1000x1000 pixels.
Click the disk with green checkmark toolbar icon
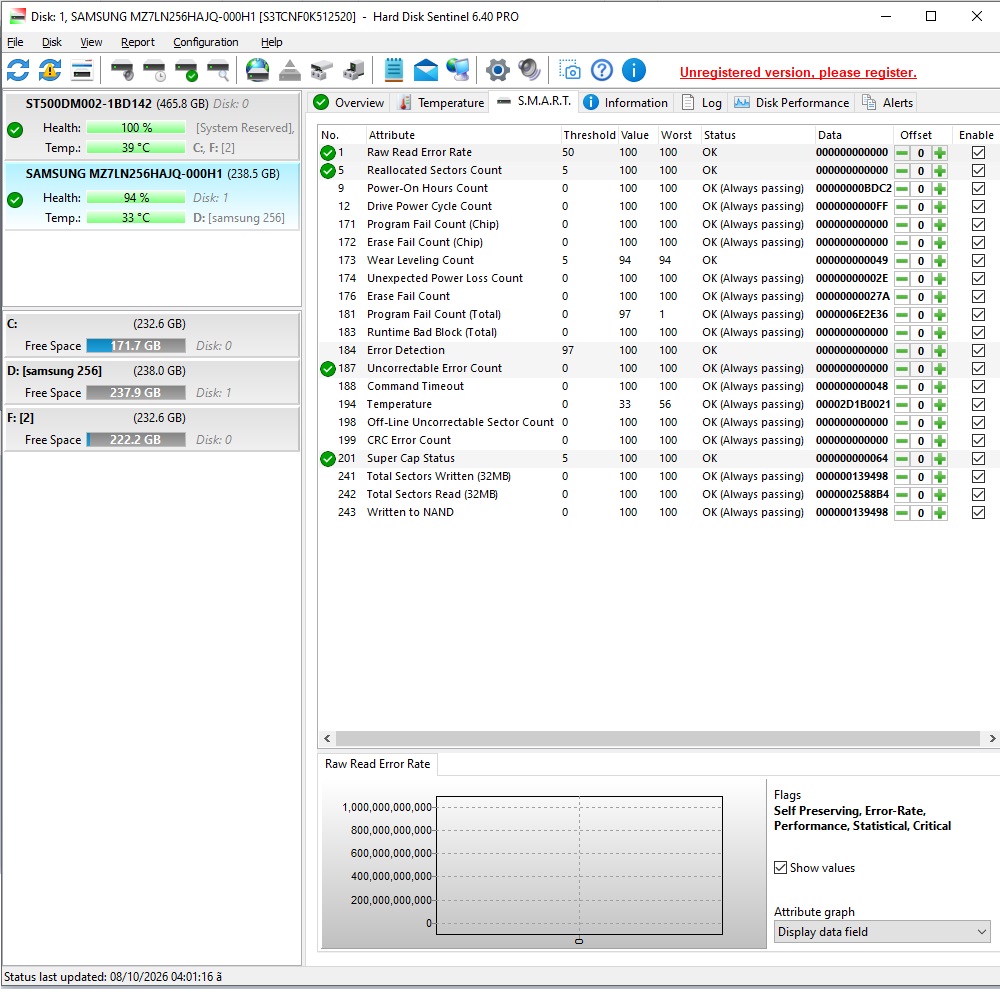[186, 70]
